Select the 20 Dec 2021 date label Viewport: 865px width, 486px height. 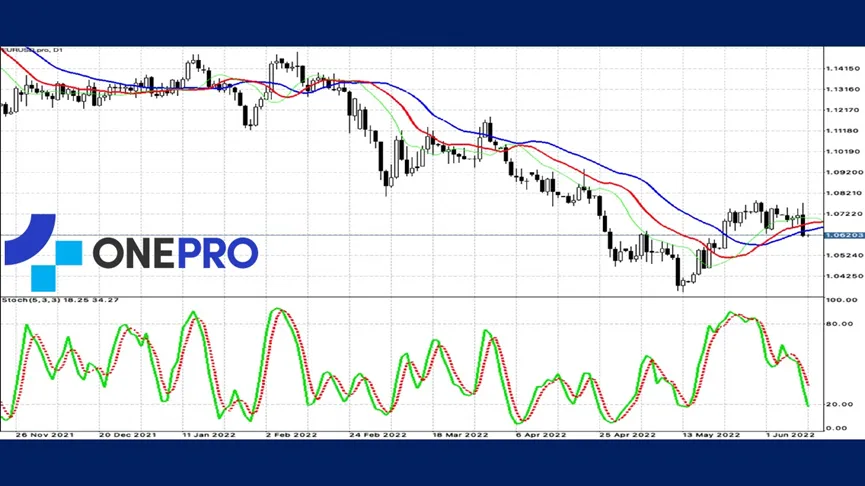(127, 435)
